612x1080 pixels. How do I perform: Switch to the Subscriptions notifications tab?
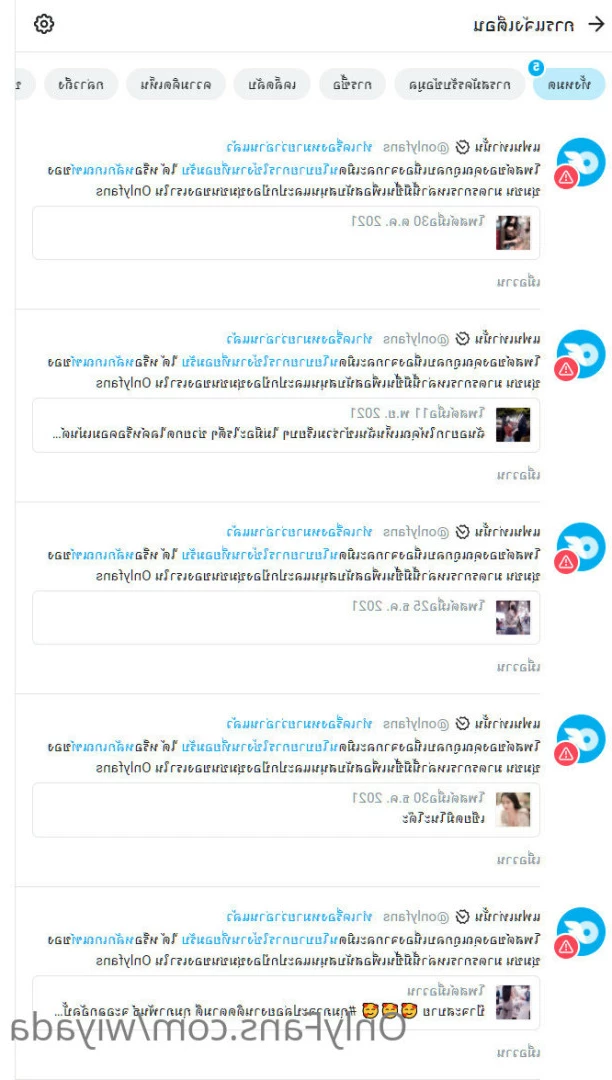460,85
